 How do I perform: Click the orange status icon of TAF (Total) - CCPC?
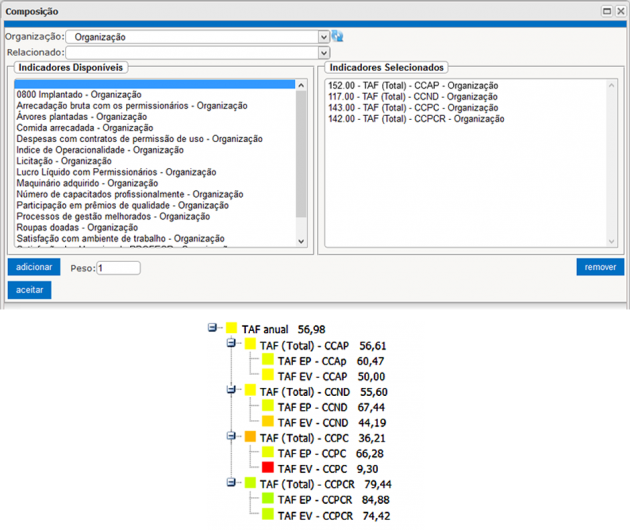click(249, 437)
